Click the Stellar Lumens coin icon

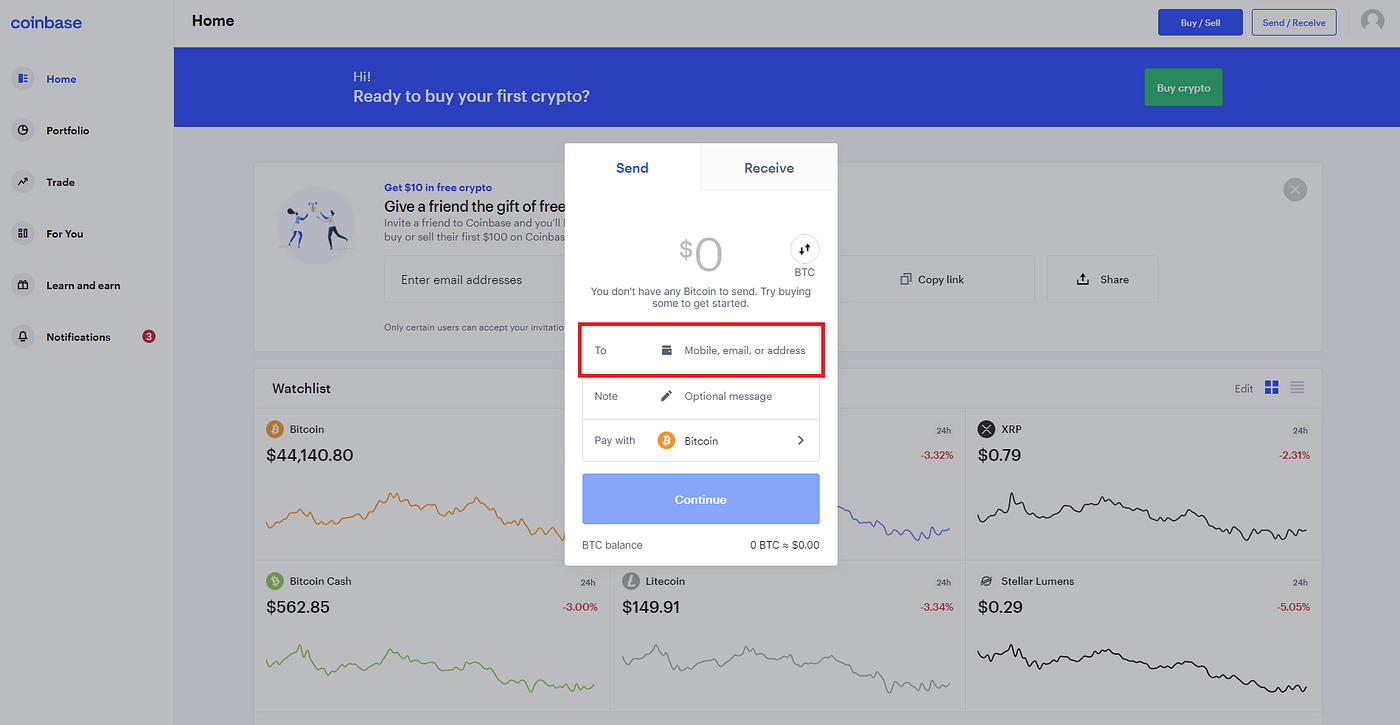tap(986, 581)
